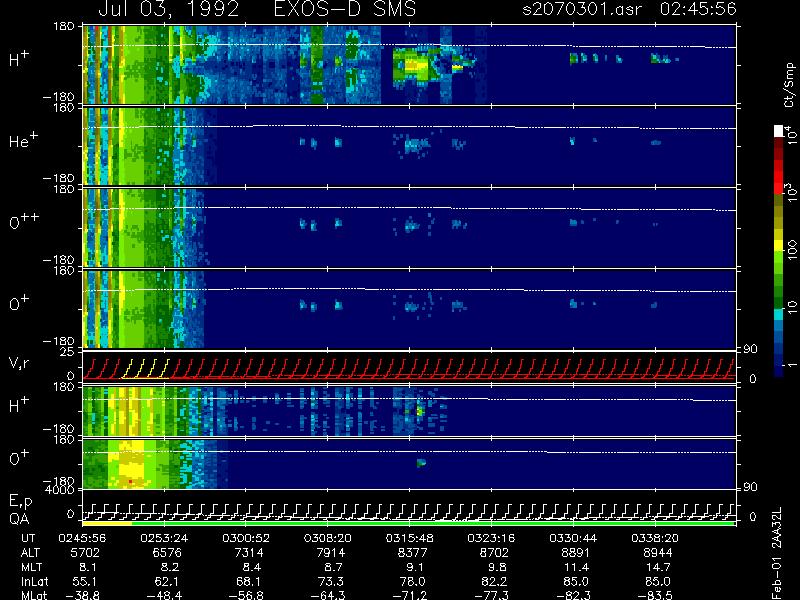Click the start time '02:45:56' in the header
Screen dimensions: 800x600
point(698,9)
